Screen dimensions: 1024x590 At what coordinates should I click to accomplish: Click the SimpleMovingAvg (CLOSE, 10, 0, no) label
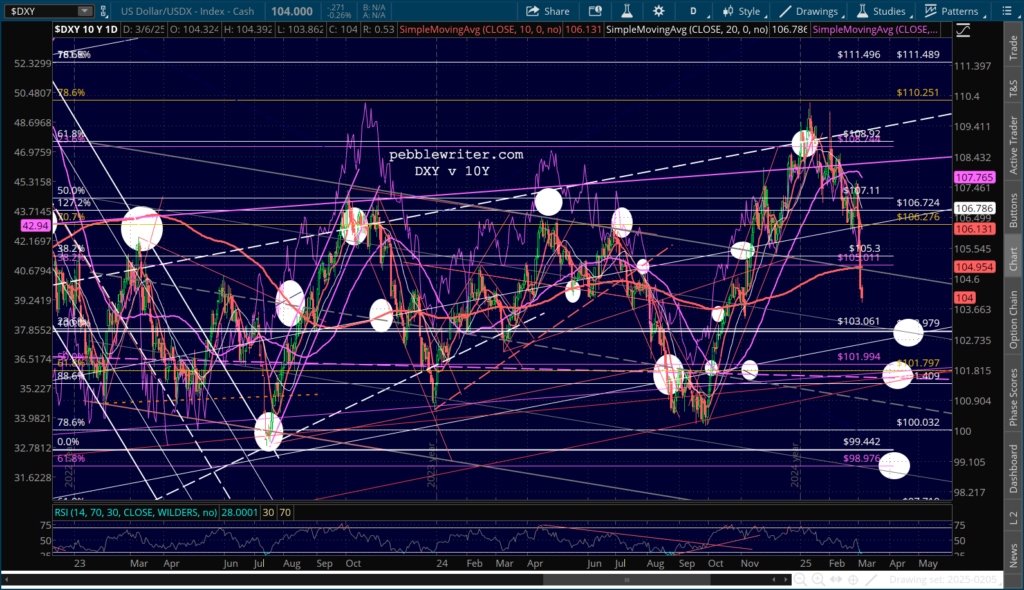480,29
